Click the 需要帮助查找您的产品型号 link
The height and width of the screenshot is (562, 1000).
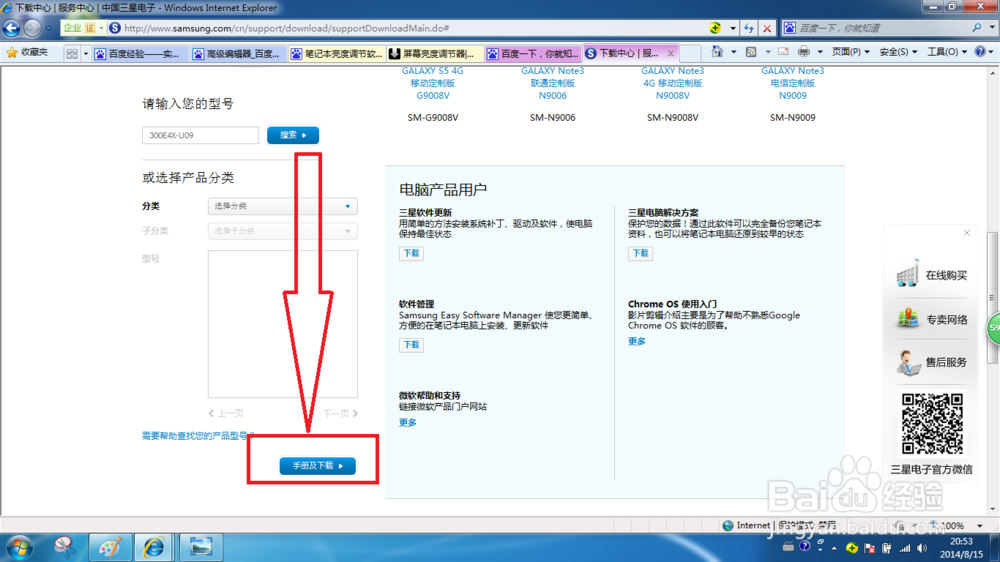(198, 436)
